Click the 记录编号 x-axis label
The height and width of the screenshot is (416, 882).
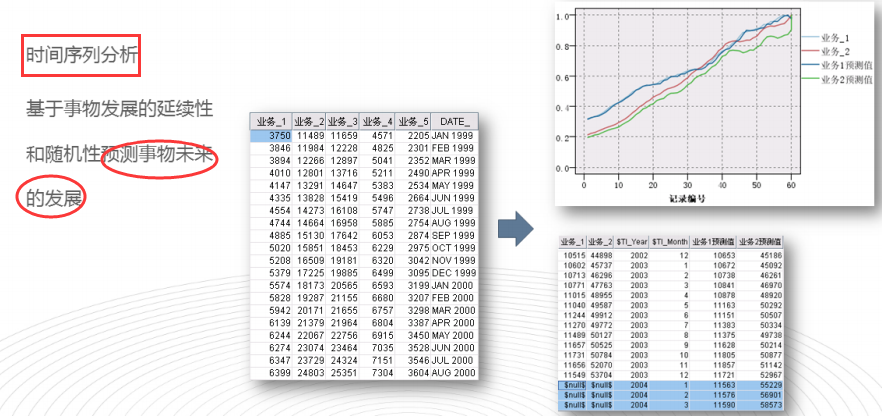pyautogui.click(x=687, y=198)
